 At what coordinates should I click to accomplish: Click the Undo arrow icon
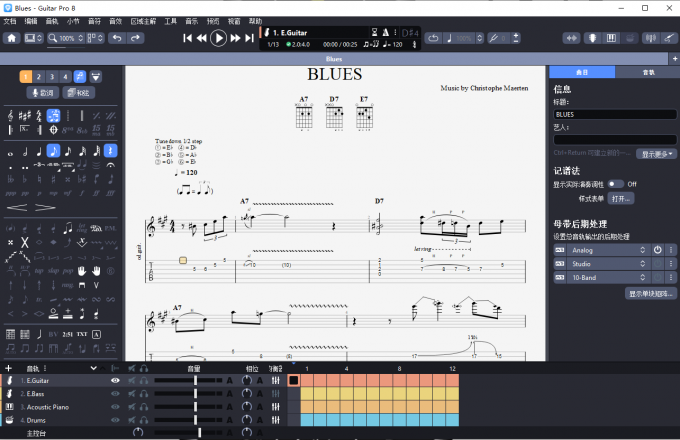[115, 38]
